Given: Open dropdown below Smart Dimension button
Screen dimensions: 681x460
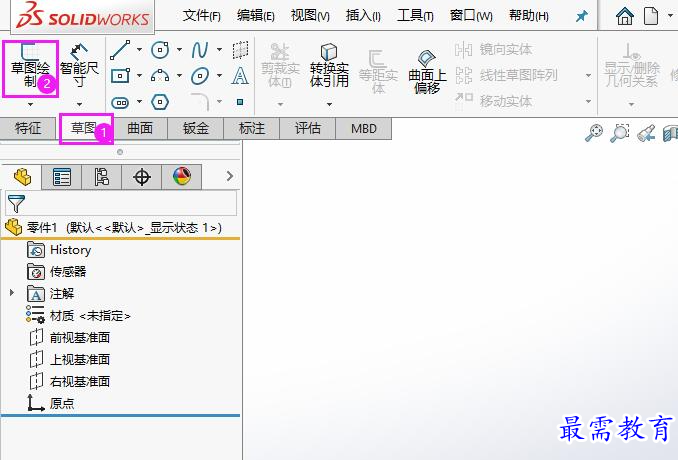Looking at the screenshot, I should (x=79, y=104).
